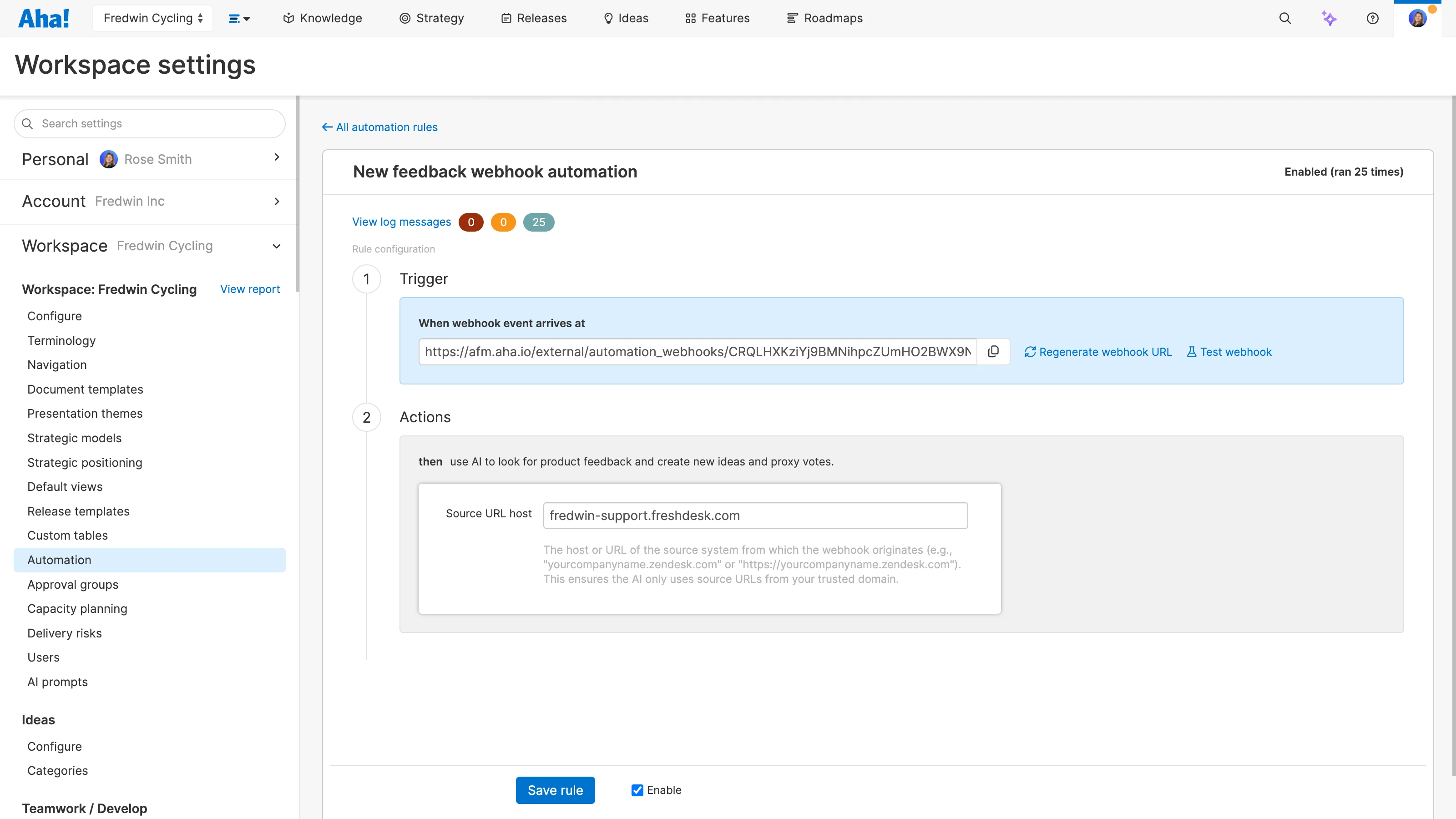The width and height of the screenshot is (1456, 819).
Task: Enable the automation rule checkbox
Action: click(637, 790)
